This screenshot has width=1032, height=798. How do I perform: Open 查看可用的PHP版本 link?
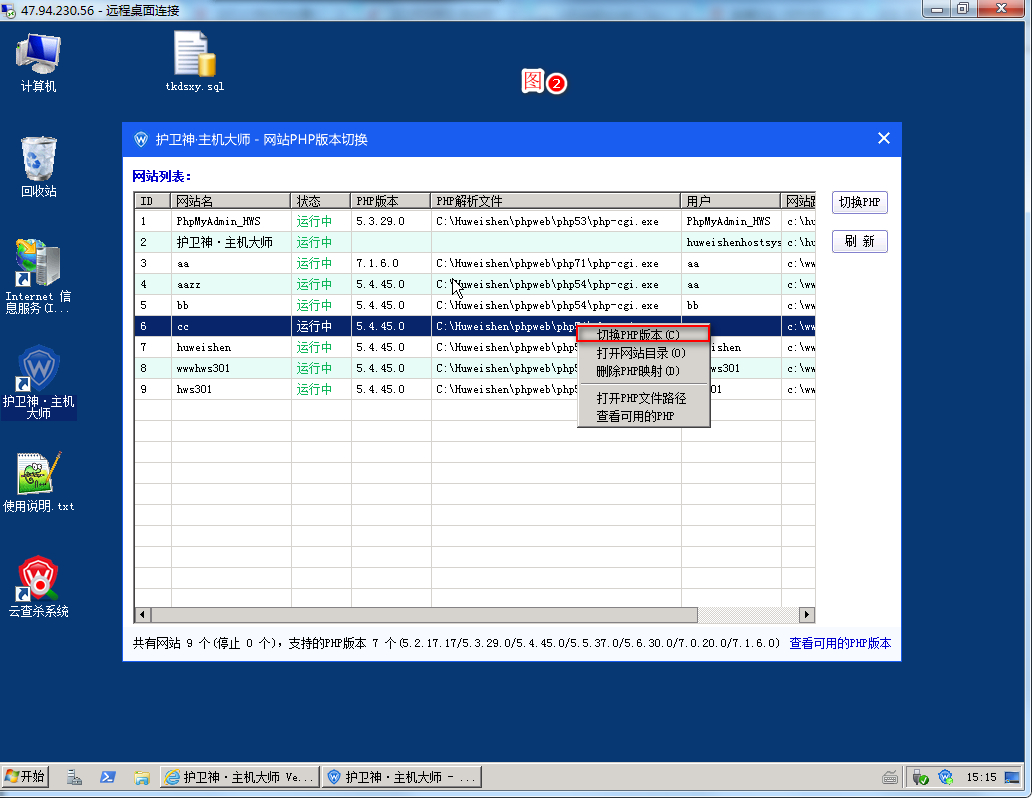(840, 644)
